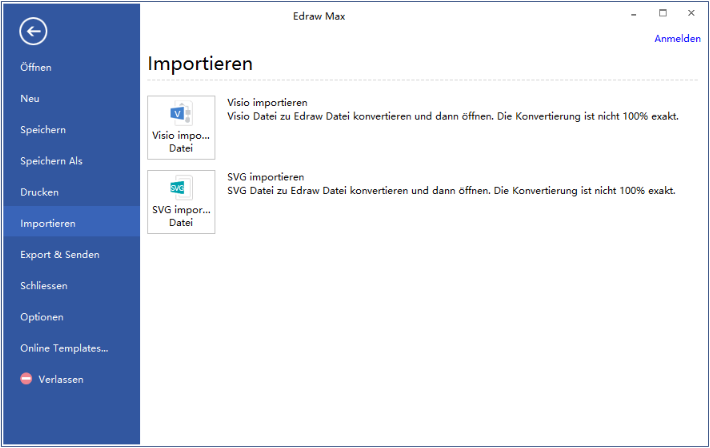
Task: Click the Visio file icon
Action: point(181,114)
